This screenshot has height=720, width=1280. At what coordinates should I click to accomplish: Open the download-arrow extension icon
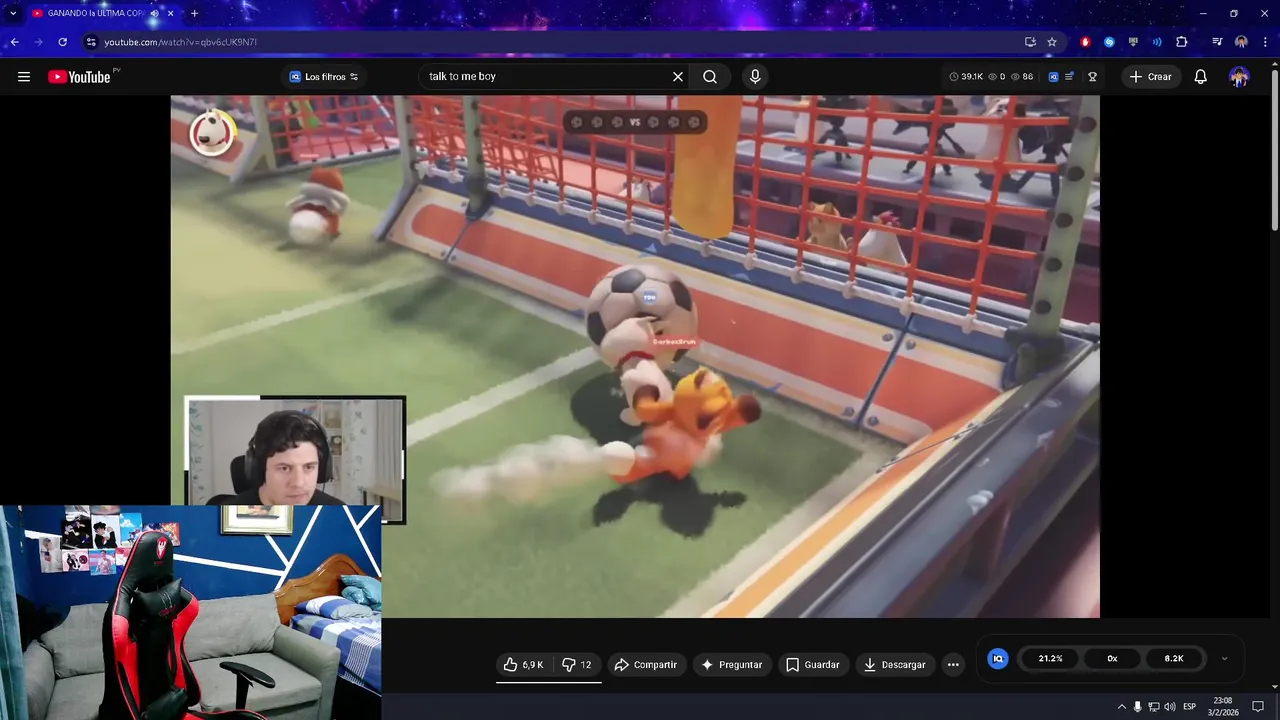tap(1133, 42)
